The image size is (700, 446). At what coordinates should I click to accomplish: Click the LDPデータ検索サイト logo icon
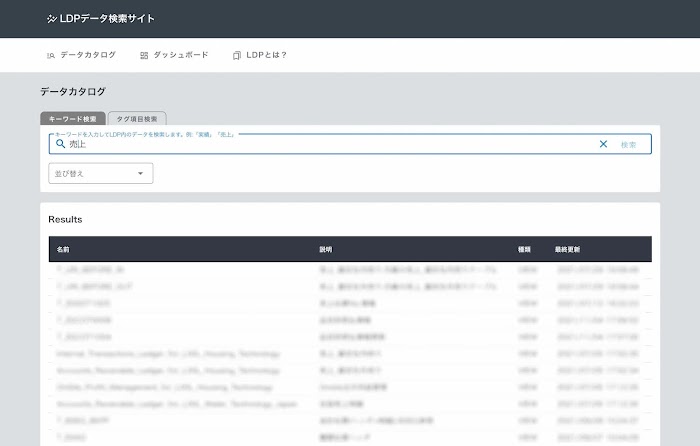click(51, 19)
